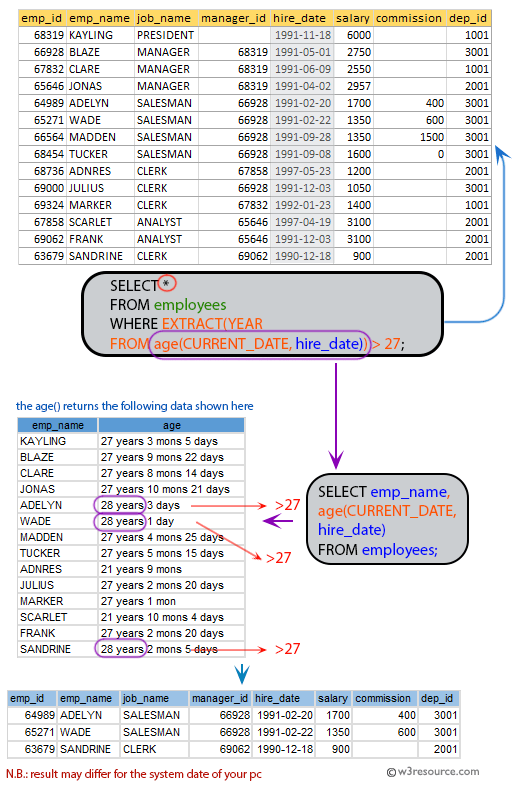Screen dimensions: 516x795
Task: Click the circled age(CURRENT_DATE, hire_date) expression
Action: tap(260, 344)
